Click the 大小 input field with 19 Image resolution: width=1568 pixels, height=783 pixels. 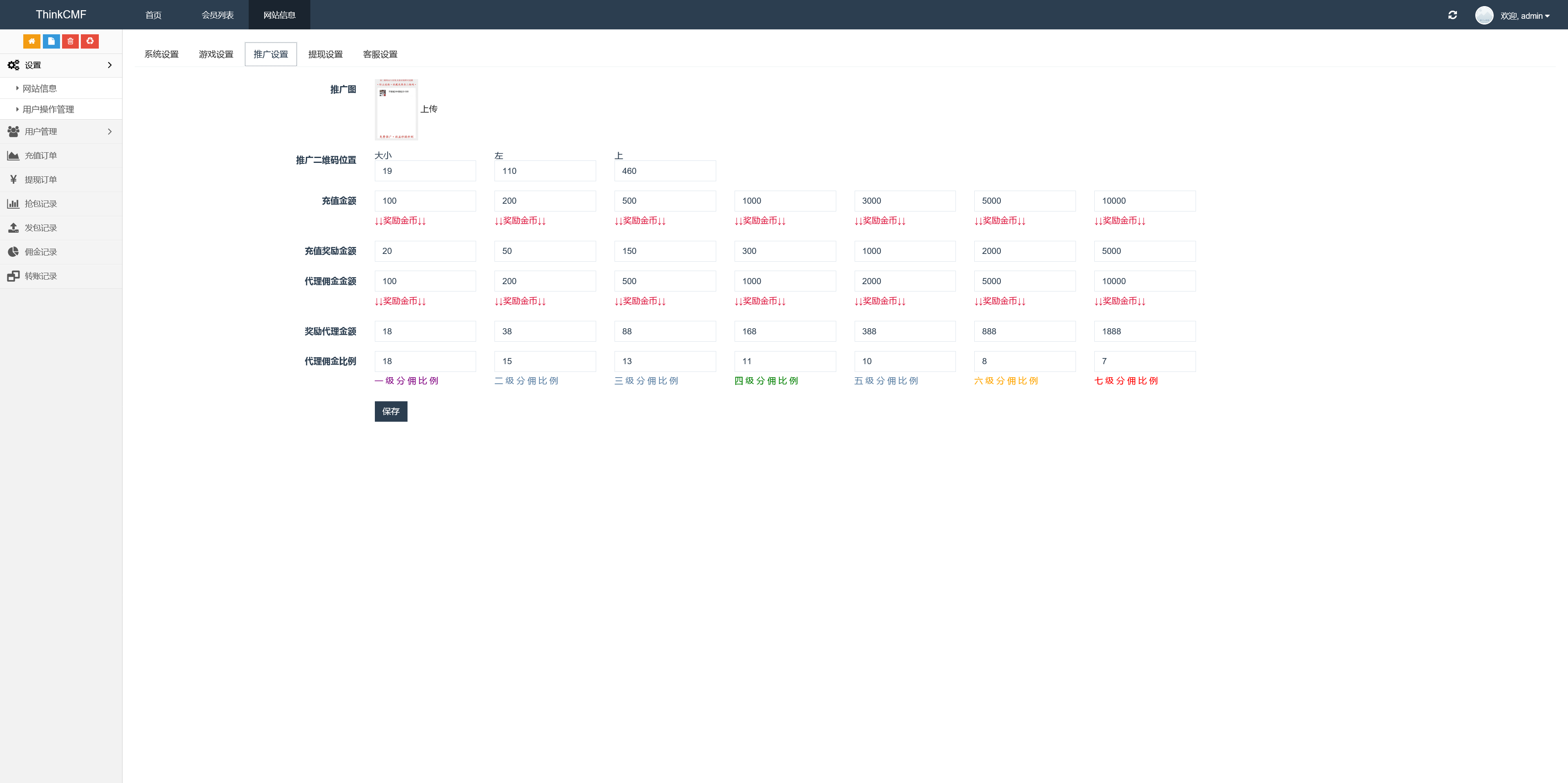pos(425,171)
